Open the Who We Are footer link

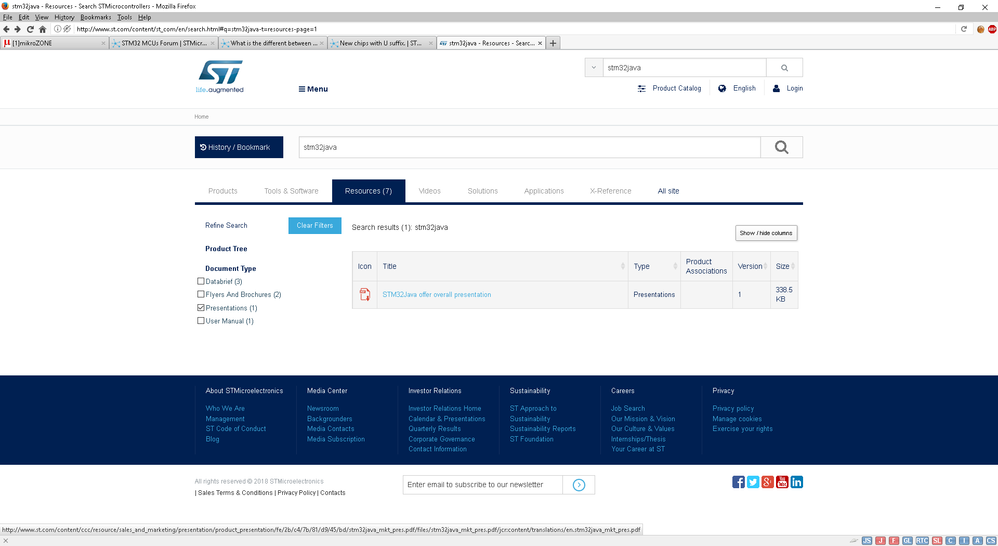(225, 409)
